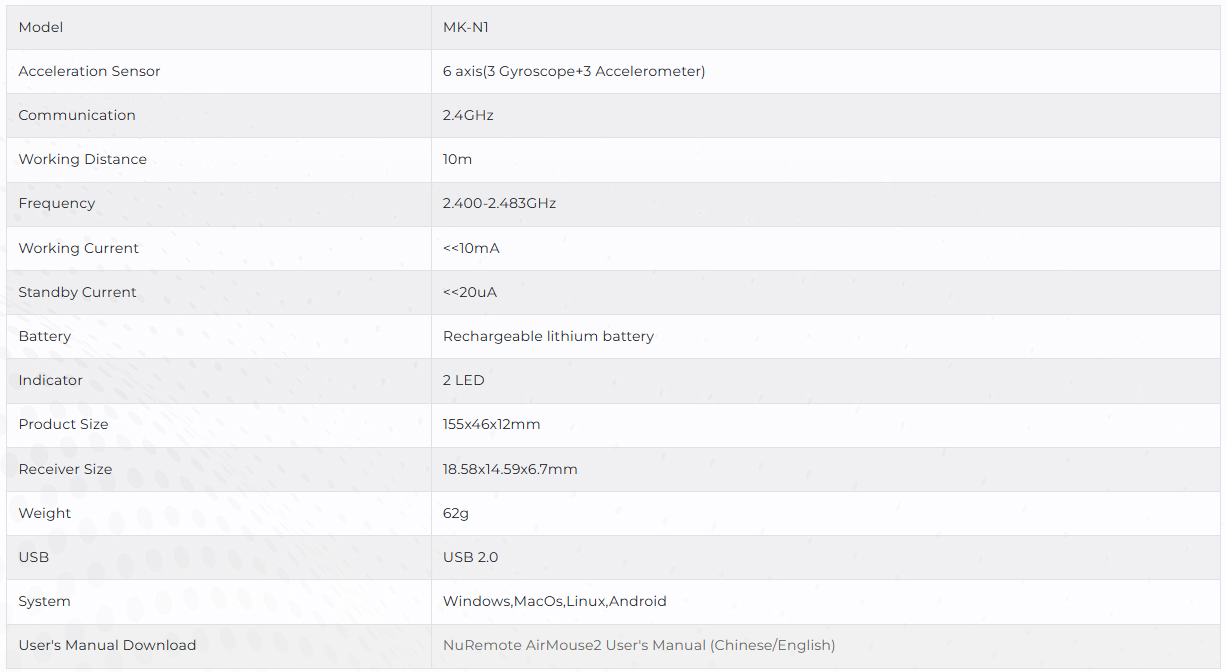
Task: Click the MK-N1 model value
Action: coord(465,27)
